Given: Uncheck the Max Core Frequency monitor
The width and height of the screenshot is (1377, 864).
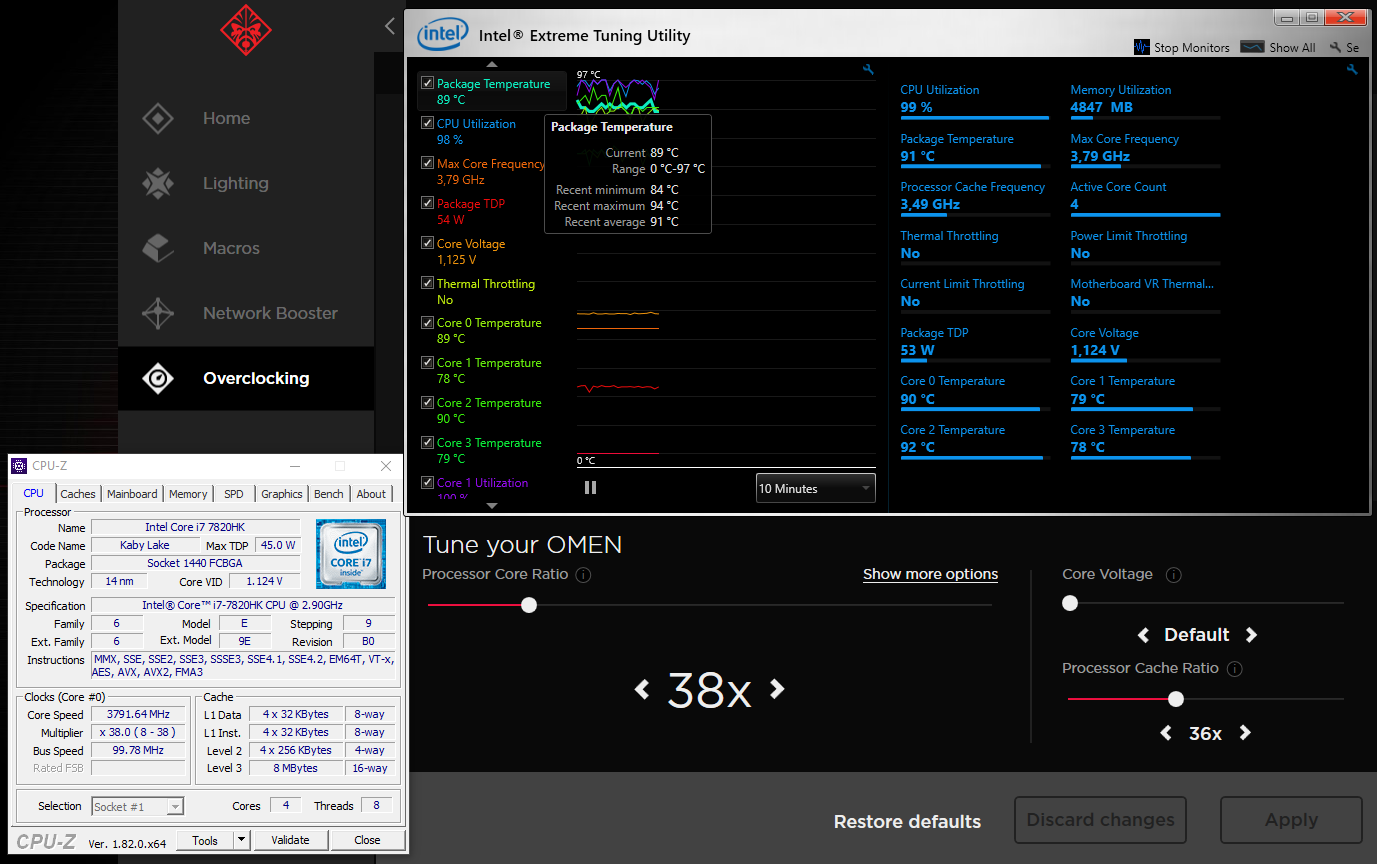Looking at the screenshot, I should pyautogui.click(x=428, y=164).
